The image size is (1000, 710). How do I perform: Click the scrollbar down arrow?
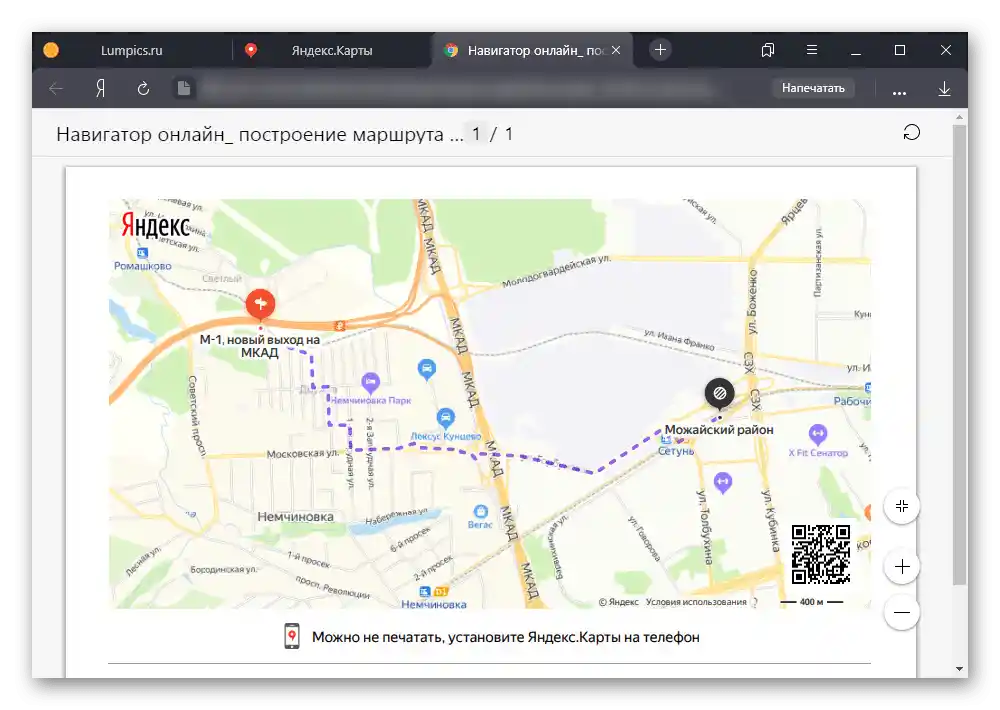click(959, 669)
